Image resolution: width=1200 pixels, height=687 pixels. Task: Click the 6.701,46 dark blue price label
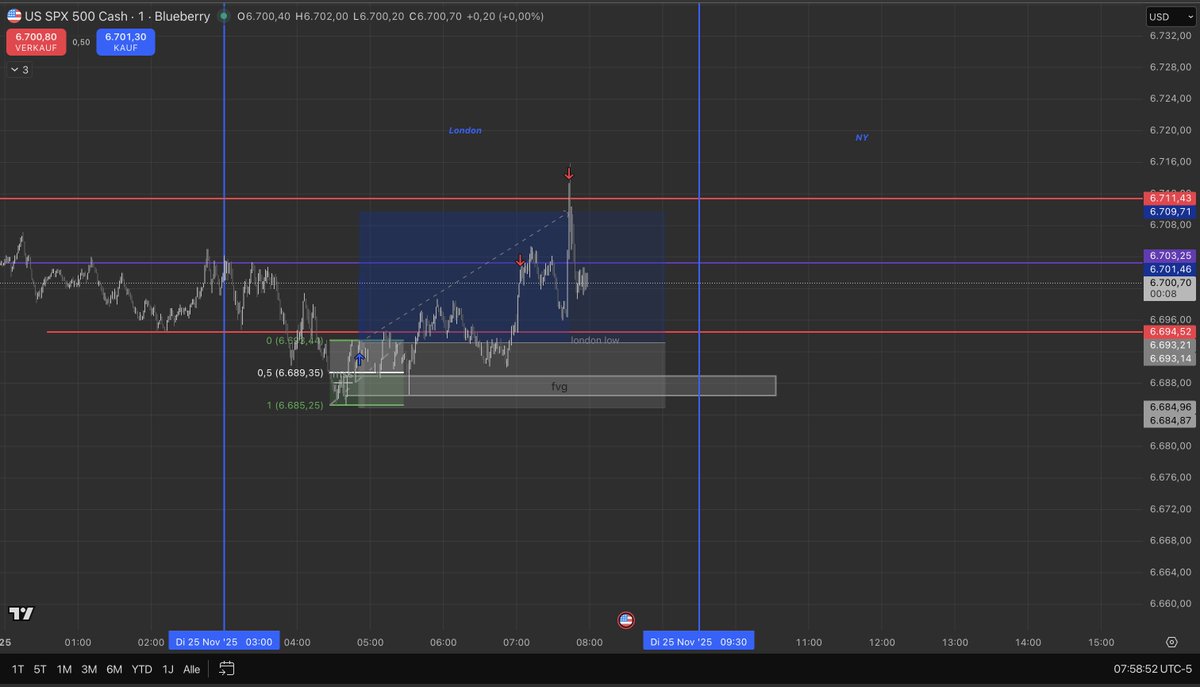1170,270
